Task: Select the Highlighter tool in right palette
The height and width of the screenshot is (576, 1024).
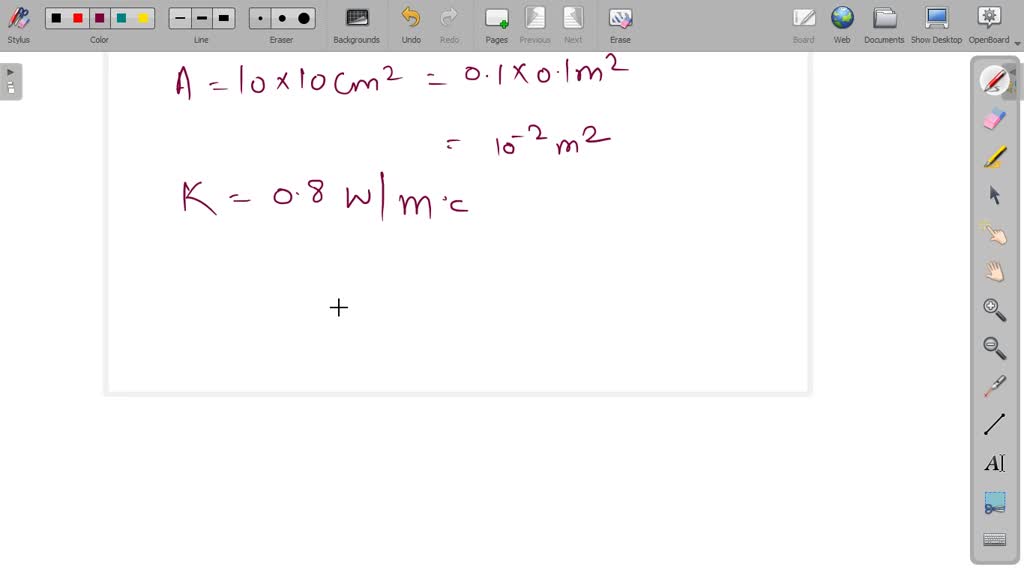Action: coord(994,157)
